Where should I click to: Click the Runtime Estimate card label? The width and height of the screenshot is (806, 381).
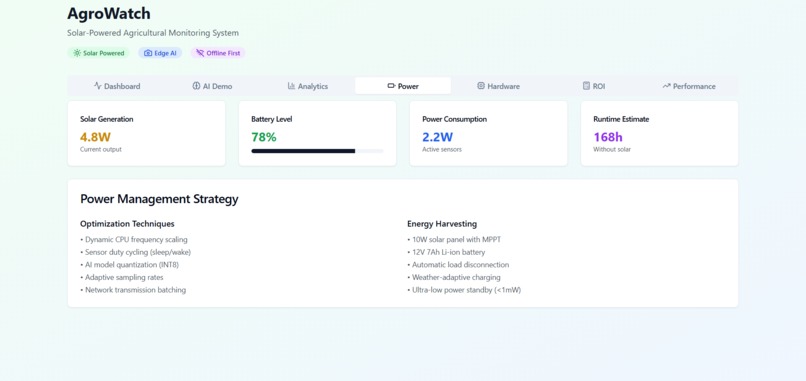click(x=621, y=119)
